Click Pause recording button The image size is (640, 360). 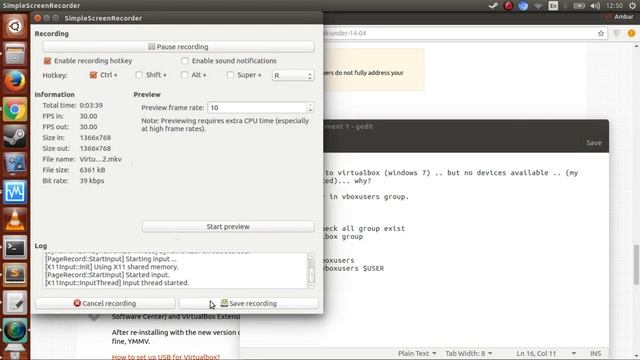pyautogui.click(x=178, y=47)
